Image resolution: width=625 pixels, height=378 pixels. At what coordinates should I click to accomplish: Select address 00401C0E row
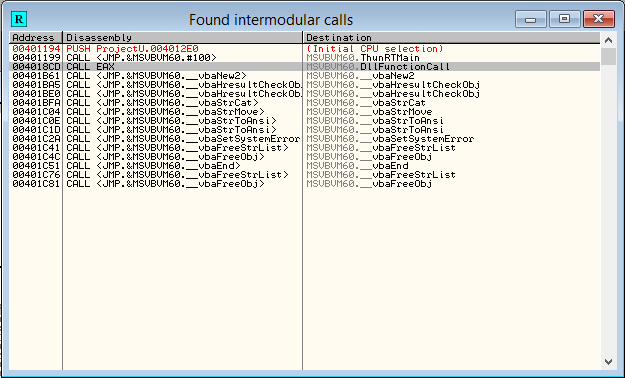coord(36,120)
